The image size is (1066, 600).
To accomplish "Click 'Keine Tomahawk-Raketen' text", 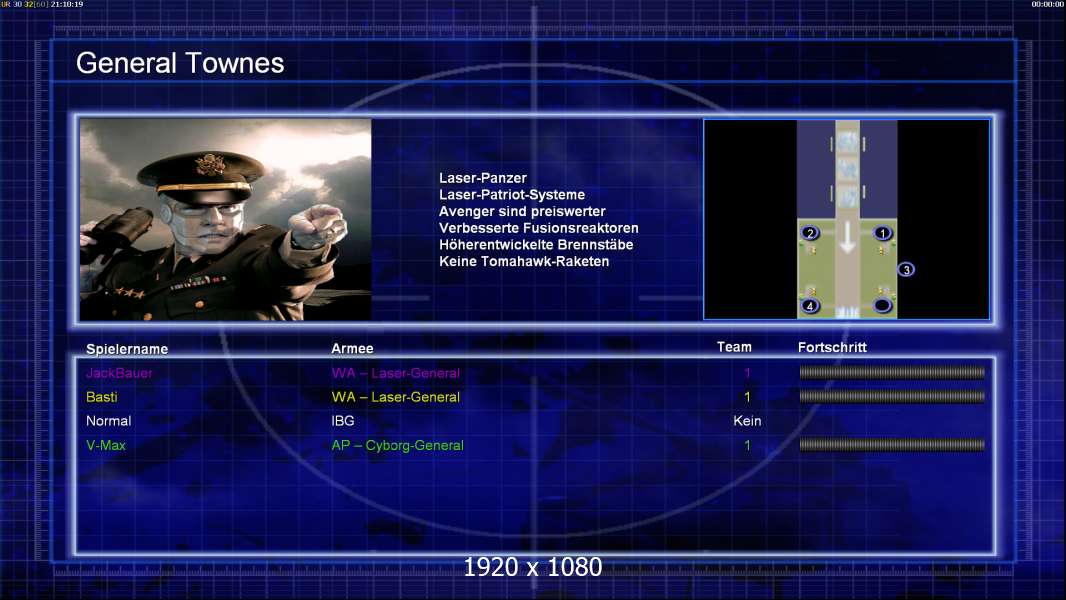I will click(x=524, y=261).
